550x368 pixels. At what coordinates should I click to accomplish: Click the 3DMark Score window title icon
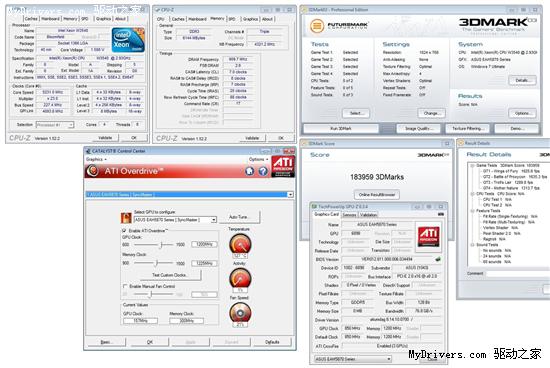point(304,143)
